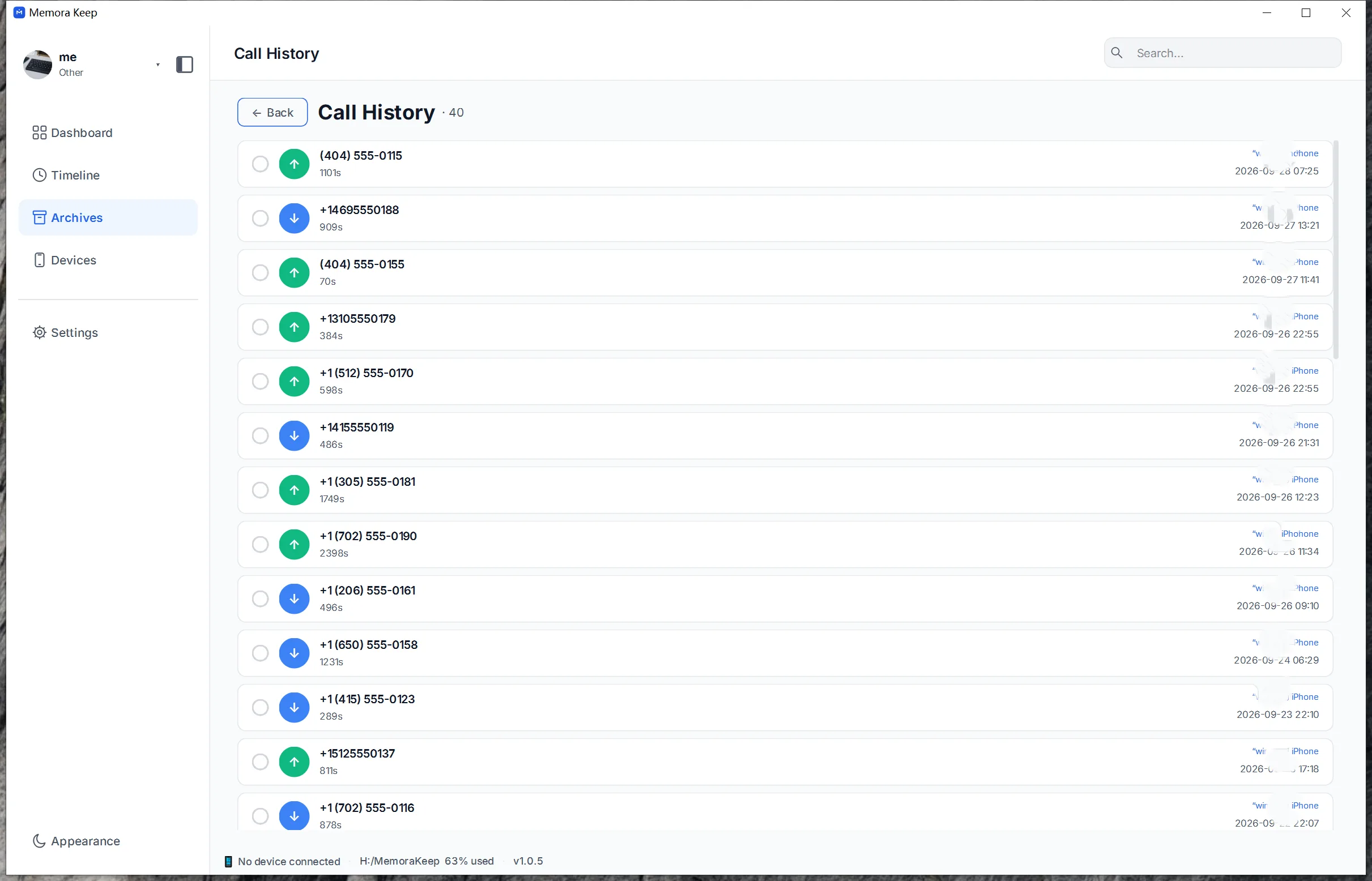This screenshot has height=881, width=1372.
Task: Open the Dashboard grid icon
Action: pos(39,132)
